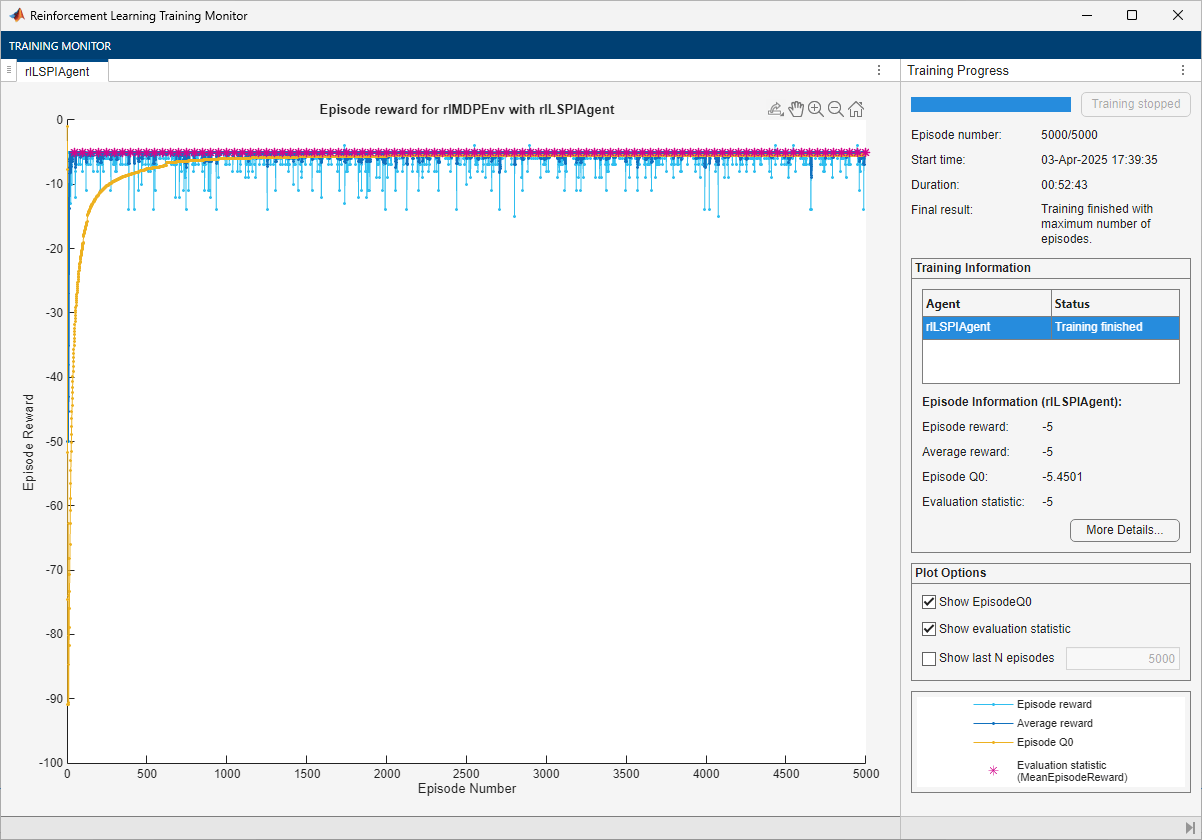Screen dimensions: 1202x840
Task: Uncheck Show EpisodeQ0 checkbox
Action: pos(929,602)
